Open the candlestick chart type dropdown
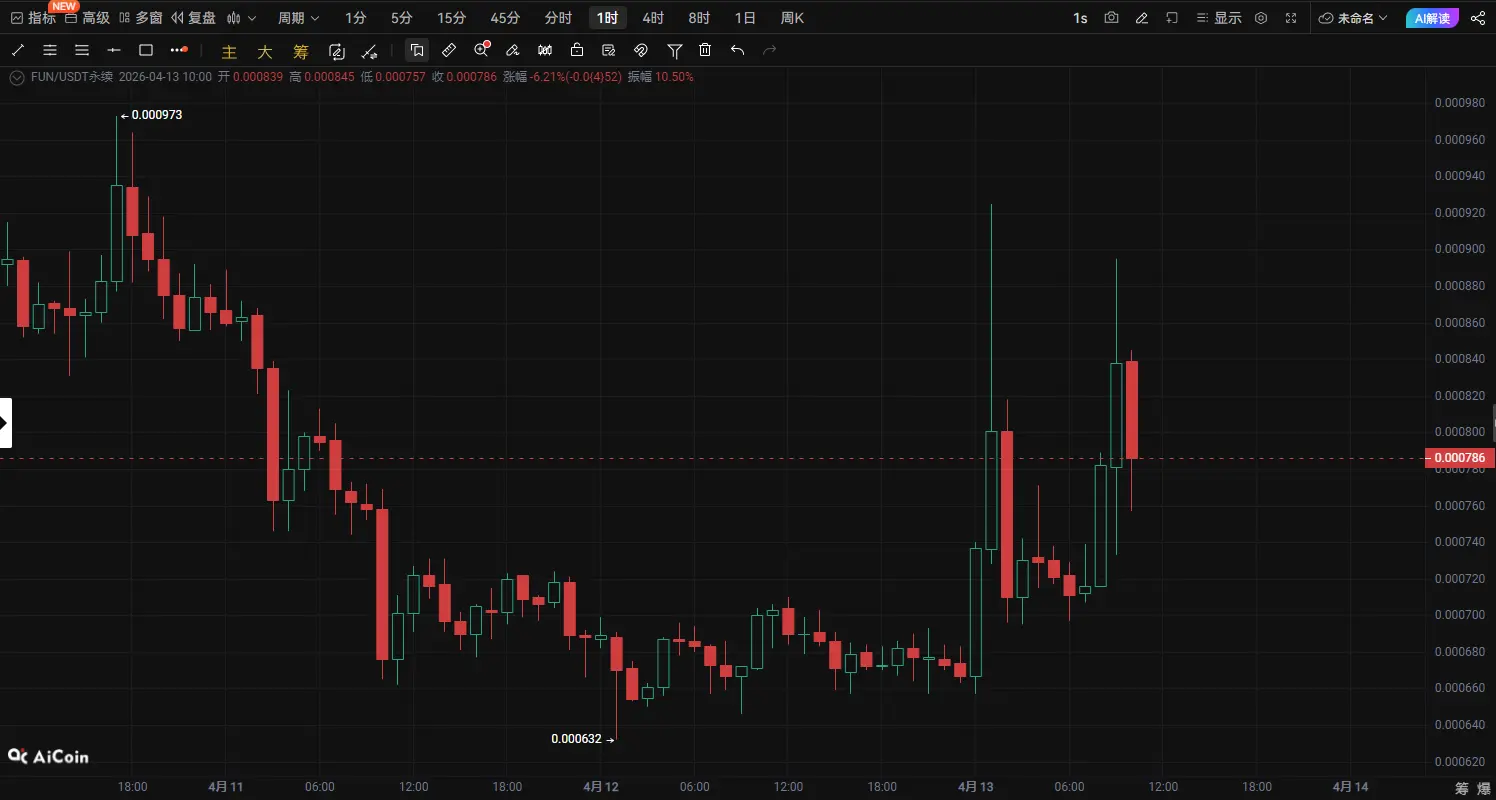 click(241, 18)
